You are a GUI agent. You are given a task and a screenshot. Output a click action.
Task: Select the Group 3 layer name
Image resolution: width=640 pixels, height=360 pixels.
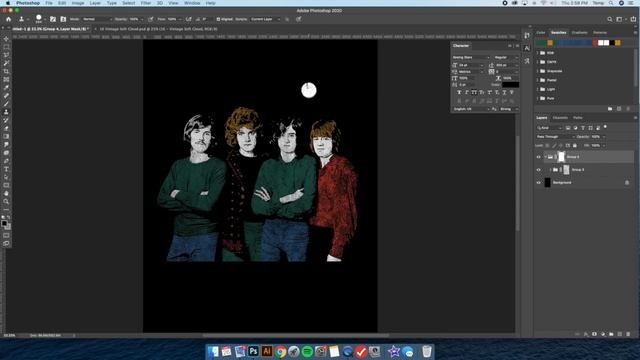(578, 170)
